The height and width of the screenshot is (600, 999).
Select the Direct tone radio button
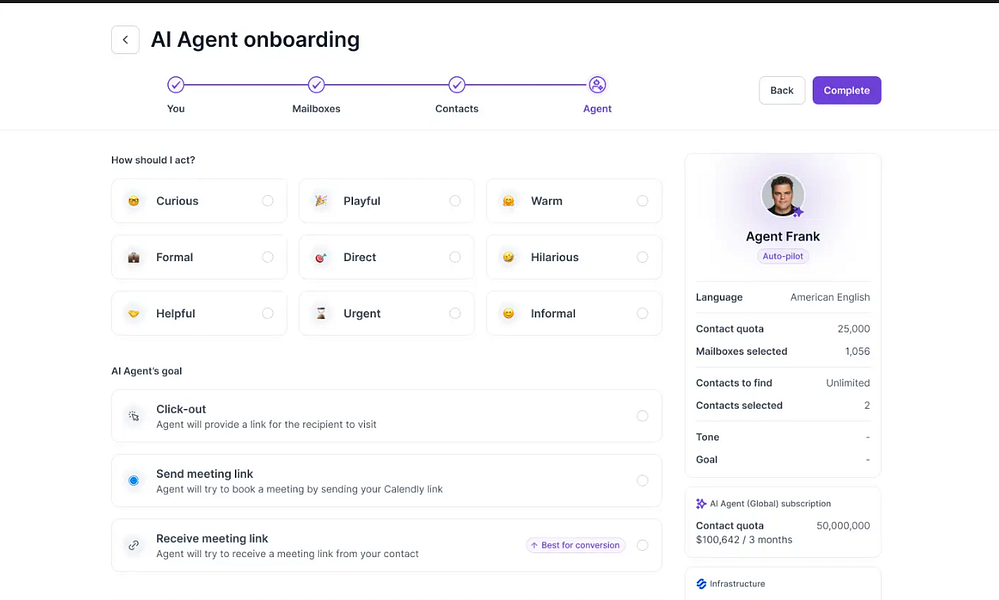coord(455,257)
